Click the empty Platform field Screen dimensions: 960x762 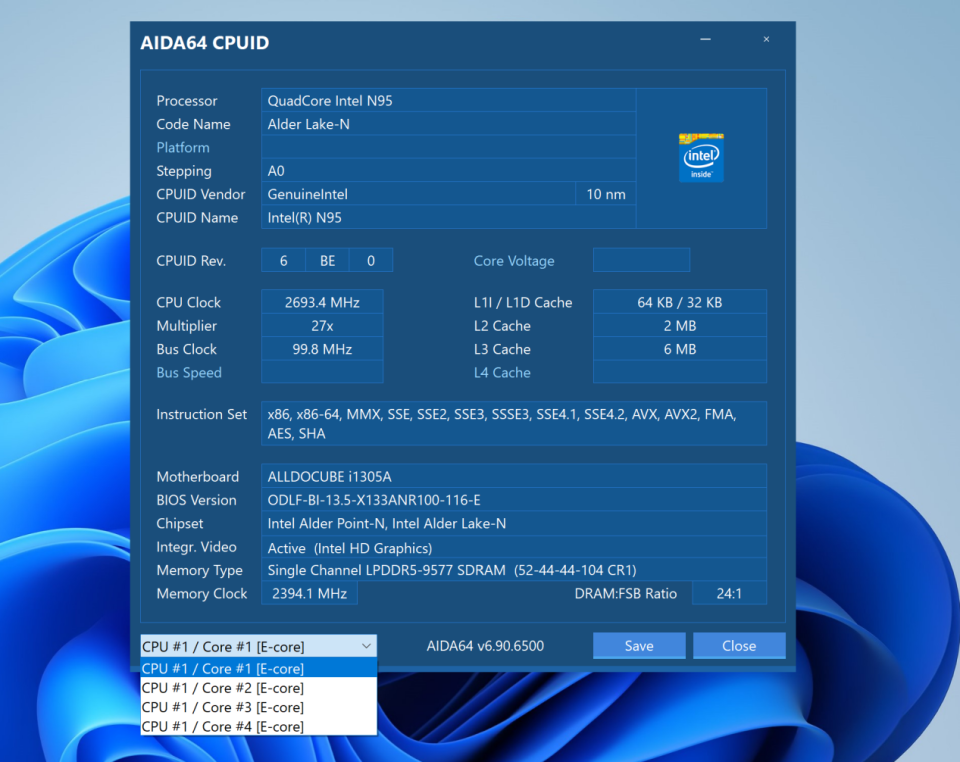coord(449,148)
